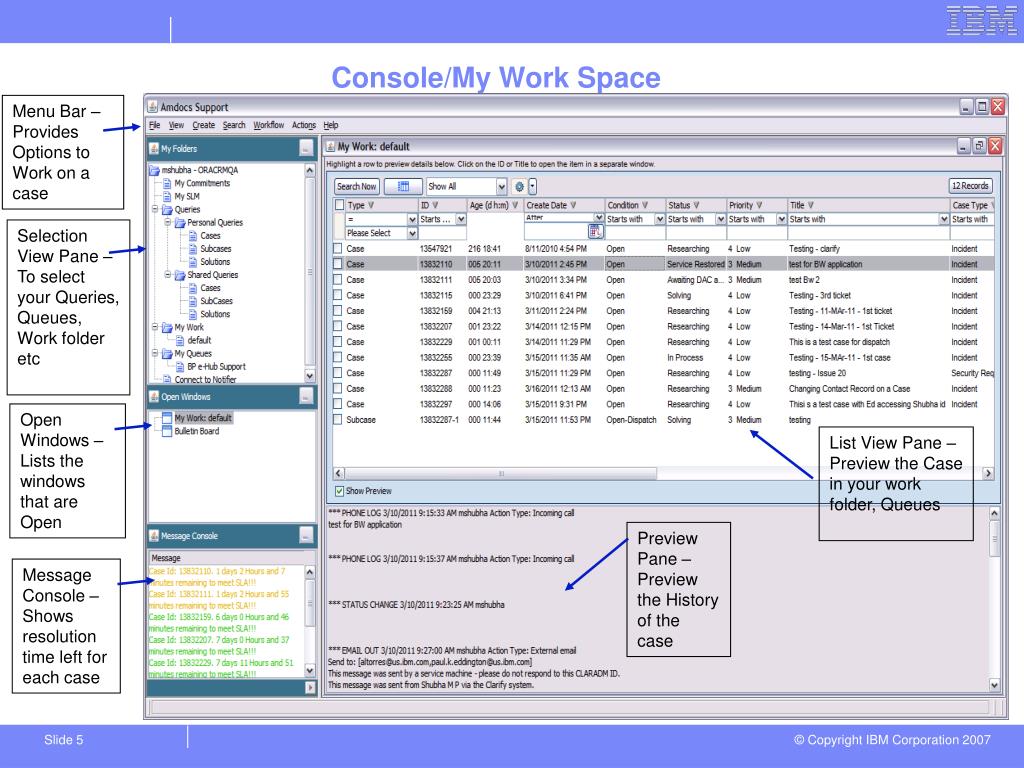Screen dimensions: 1024x768
Task: Click My Commitments document icon
Action: [167, 184]
